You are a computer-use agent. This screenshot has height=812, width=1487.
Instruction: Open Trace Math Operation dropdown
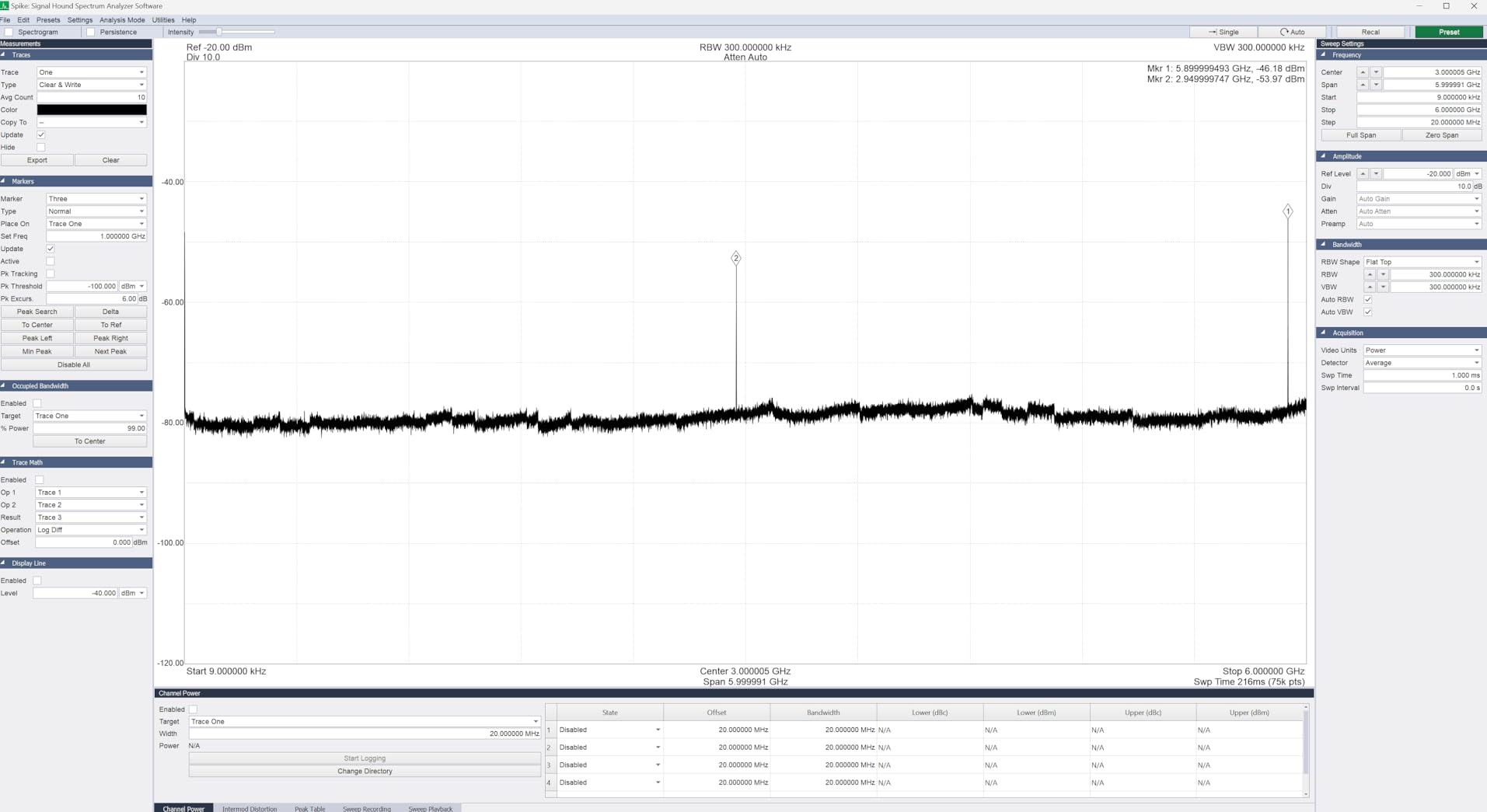click(x=91, y=530)
